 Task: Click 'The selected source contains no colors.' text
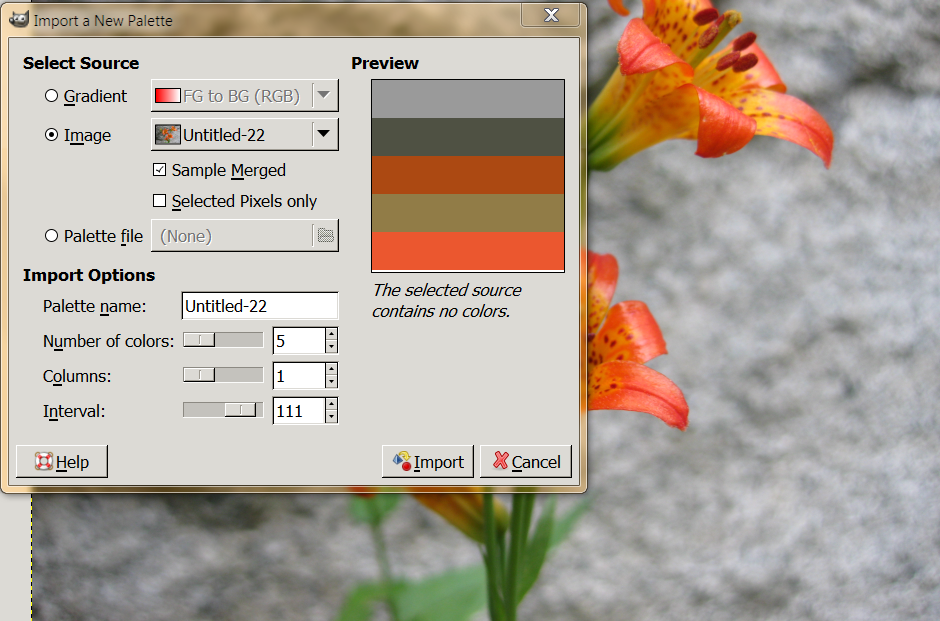pos(447,300)
